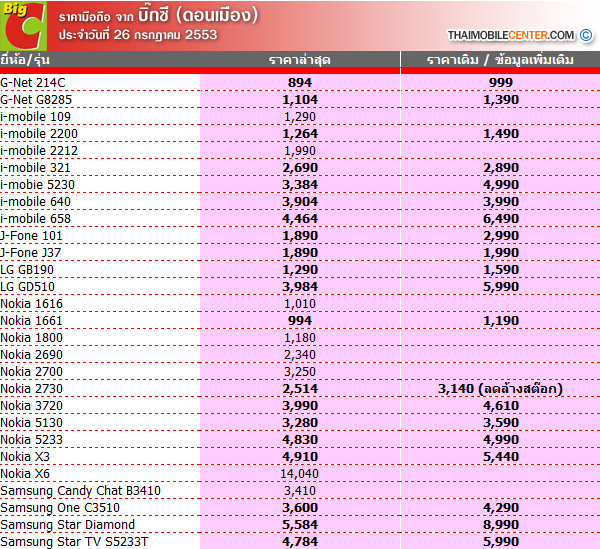The image size is (600, 549).
Task: Click the THAIMOBILECENTER.COM text
Action: point(511,36)
